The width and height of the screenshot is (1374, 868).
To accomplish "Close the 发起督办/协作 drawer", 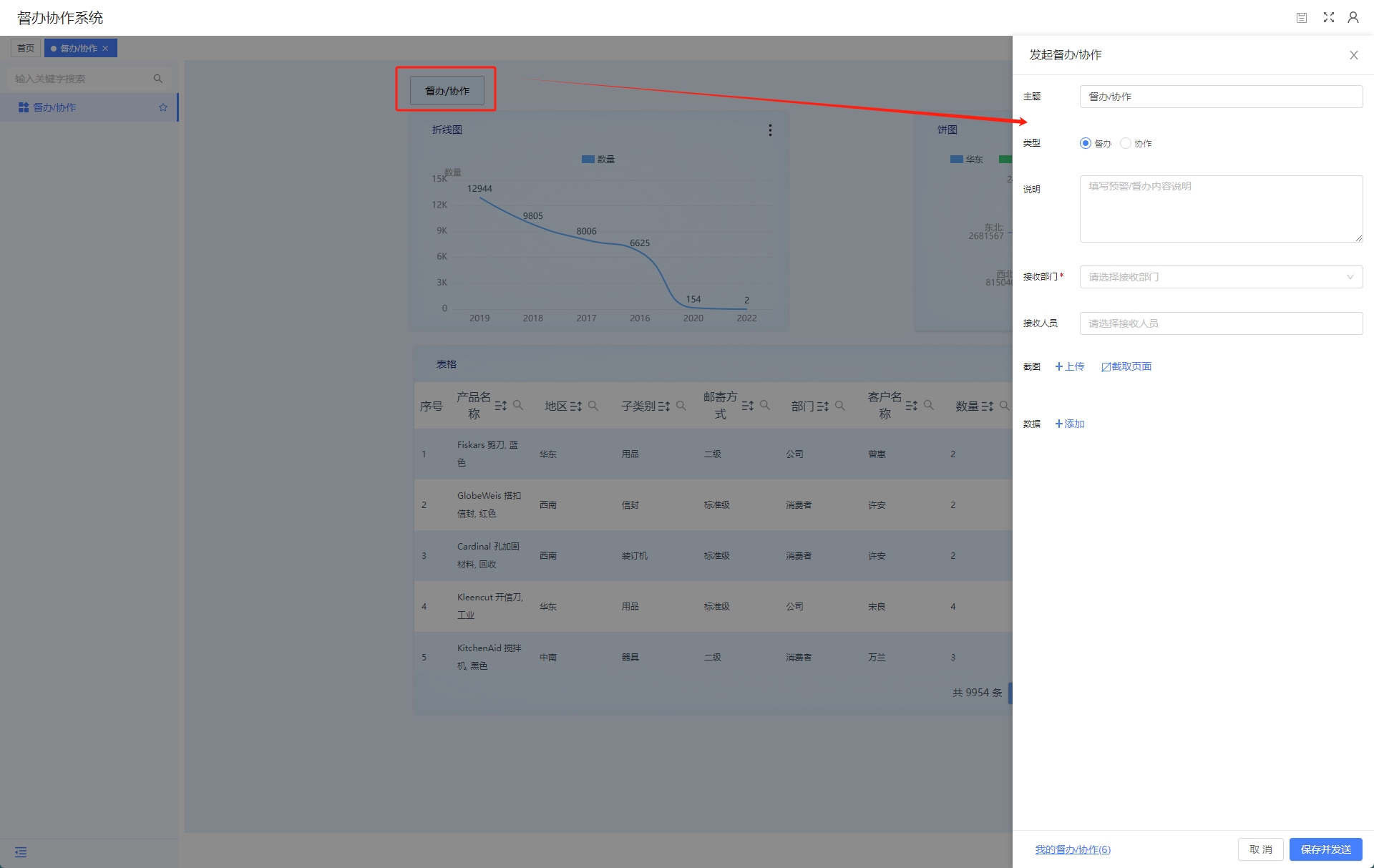I will point(1354,55).
